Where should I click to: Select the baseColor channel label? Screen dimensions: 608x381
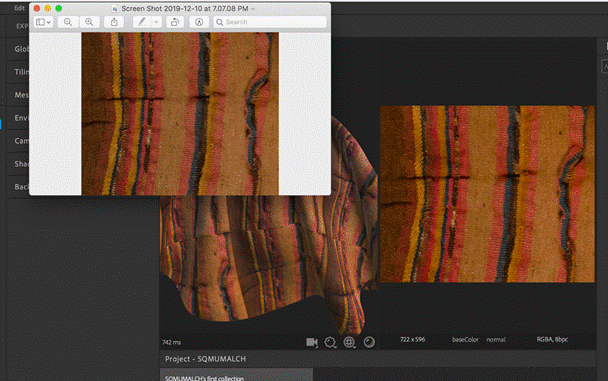pos(465,340)
